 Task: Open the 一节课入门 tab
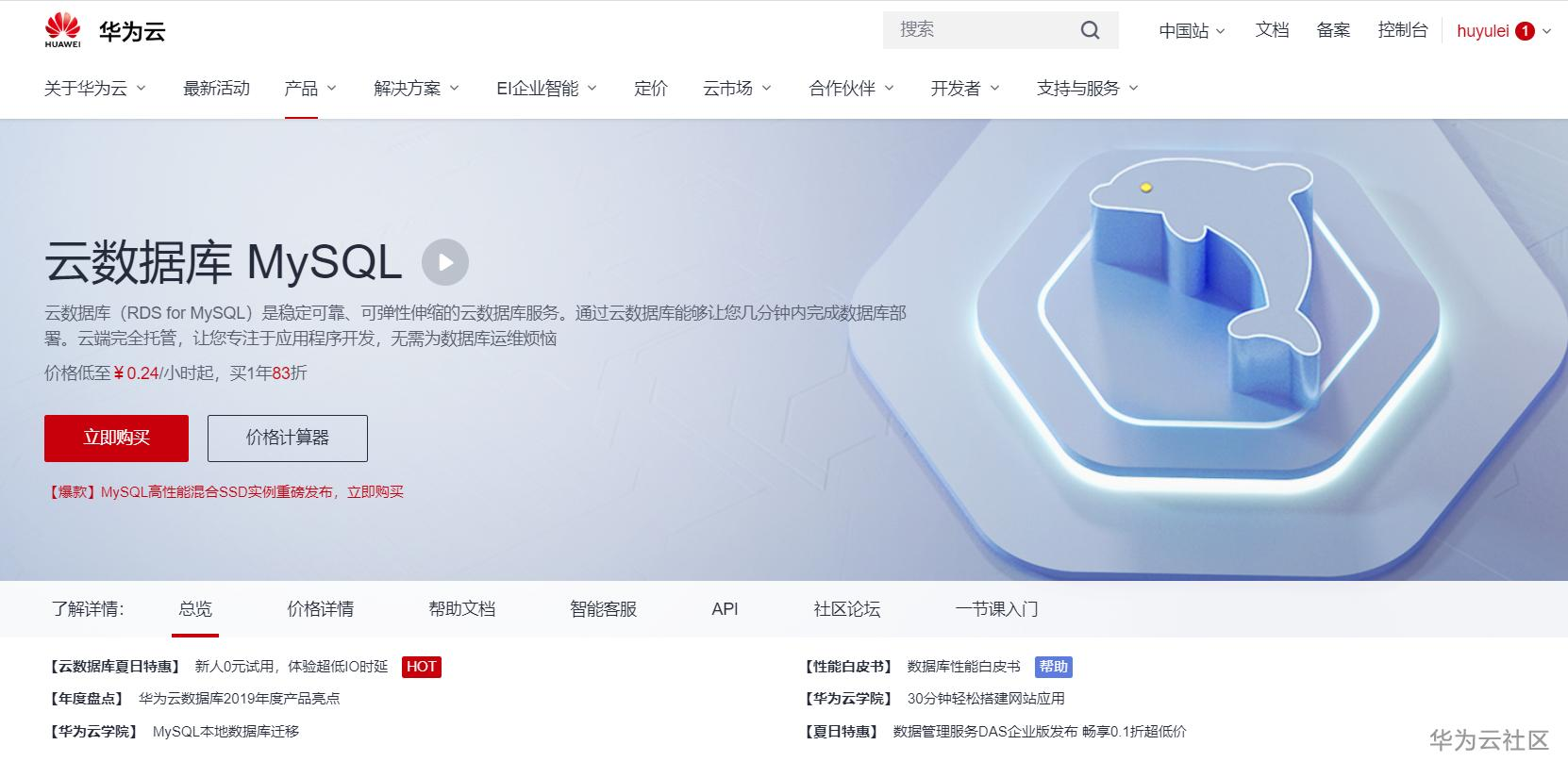(996, 609)
